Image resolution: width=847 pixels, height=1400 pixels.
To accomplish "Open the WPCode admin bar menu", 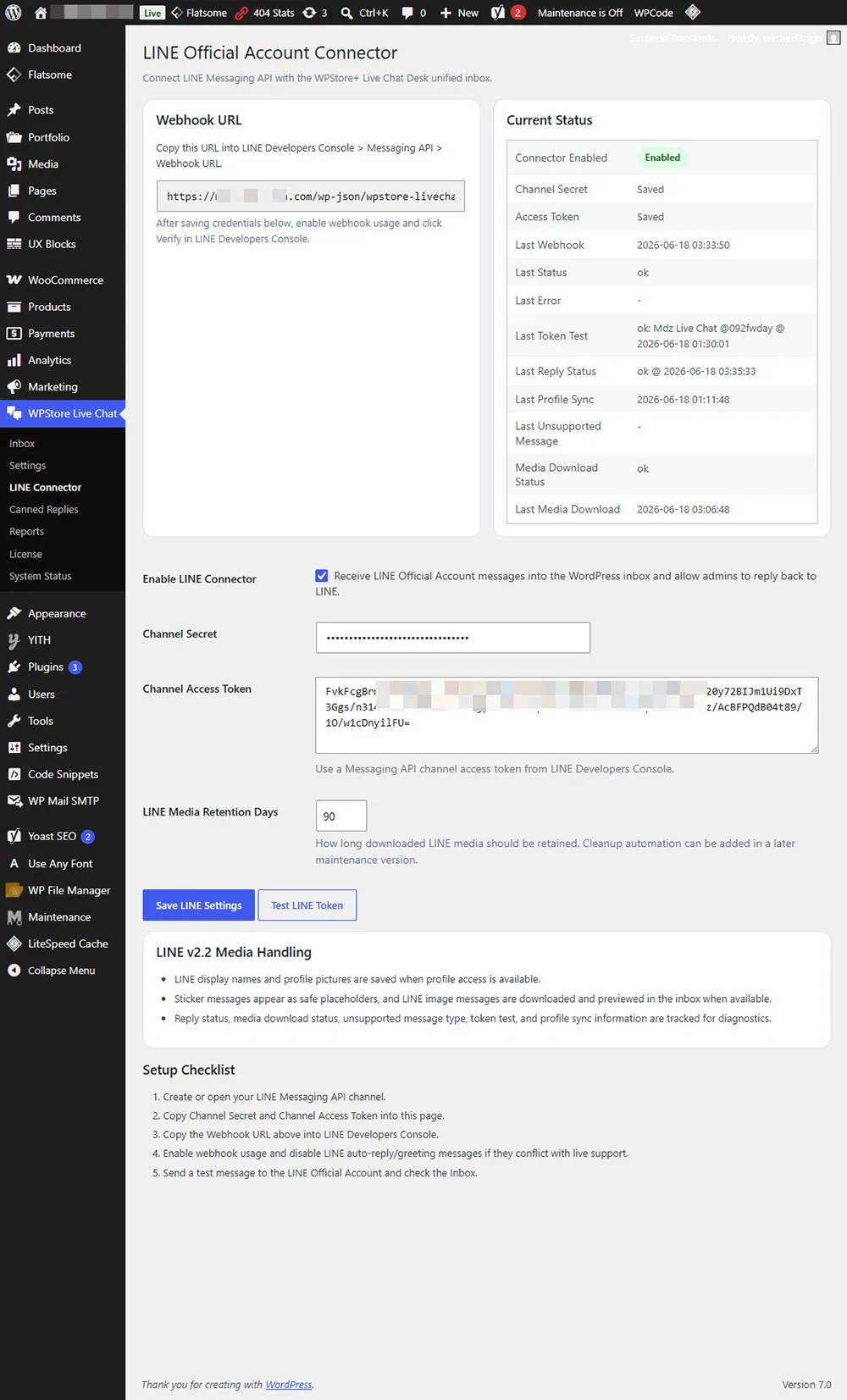I will [x=654, y=13].
